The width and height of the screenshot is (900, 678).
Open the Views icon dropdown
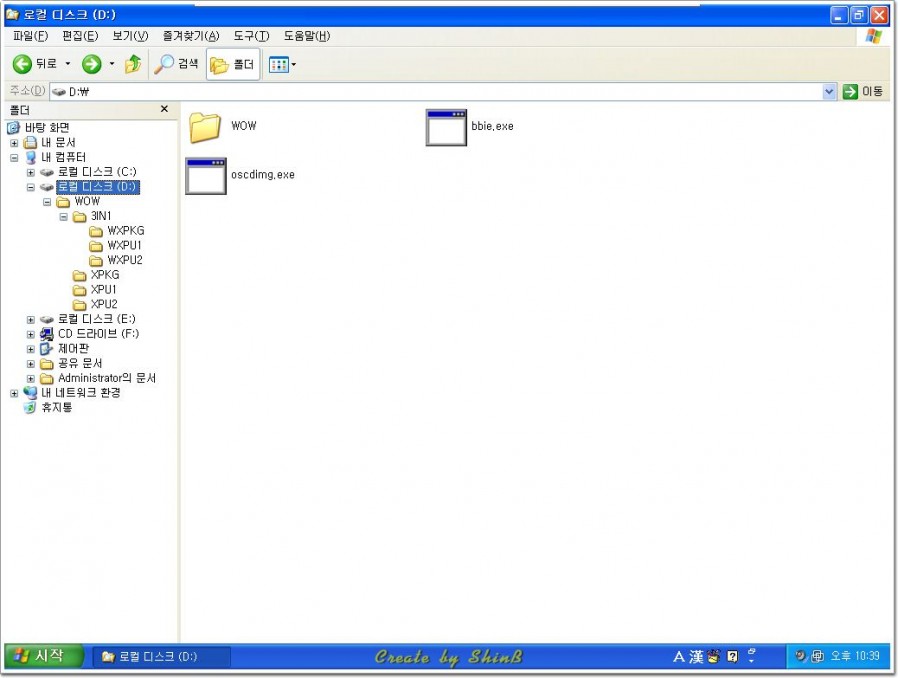(x=282, y=64)
